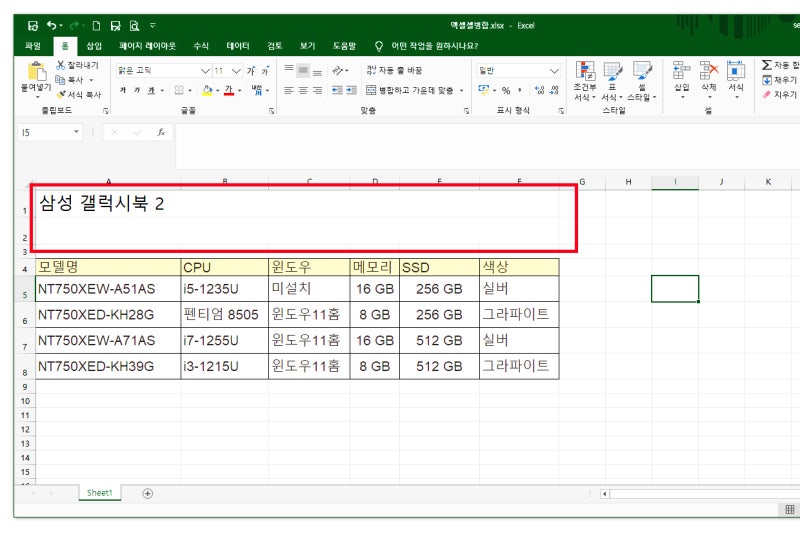The width and height of the screenshot is (800, 533).
Task: Click the AutoSum sigma button
Action: [x=767, y=65]
